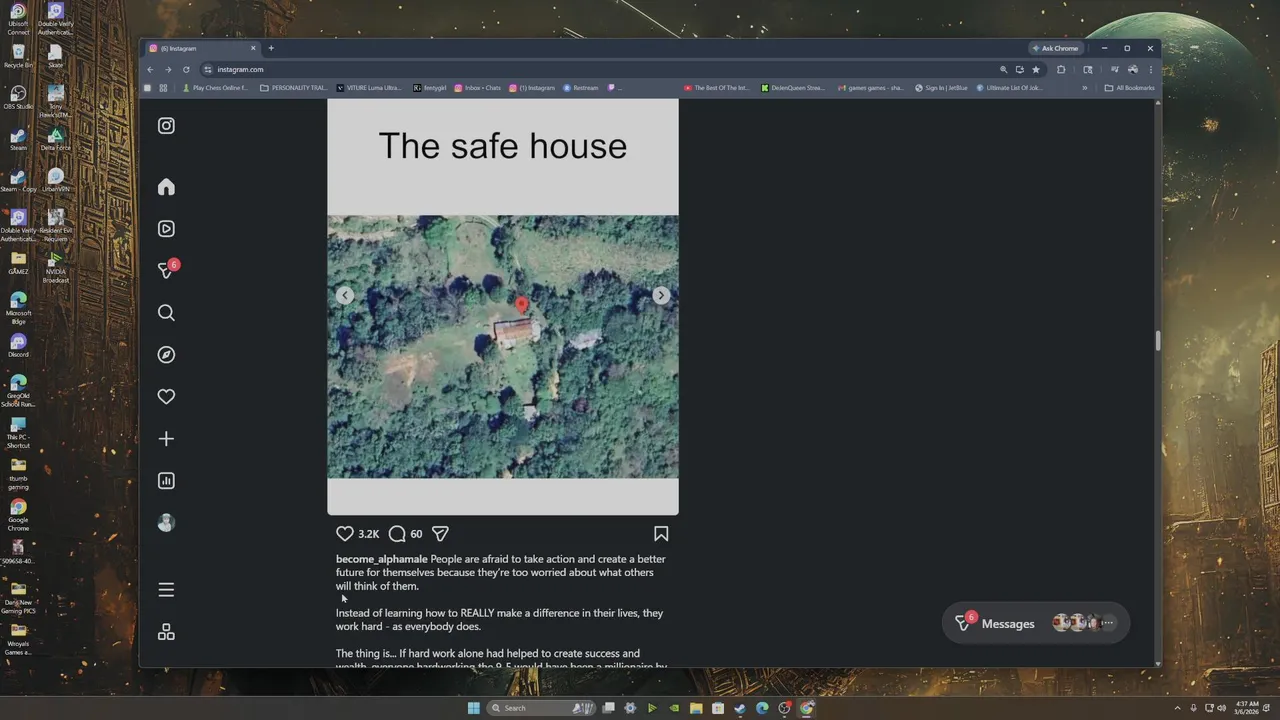
Task: Click the Create plus icon in the sidebar
Action: pyautogui.click(x=166, y=439)
